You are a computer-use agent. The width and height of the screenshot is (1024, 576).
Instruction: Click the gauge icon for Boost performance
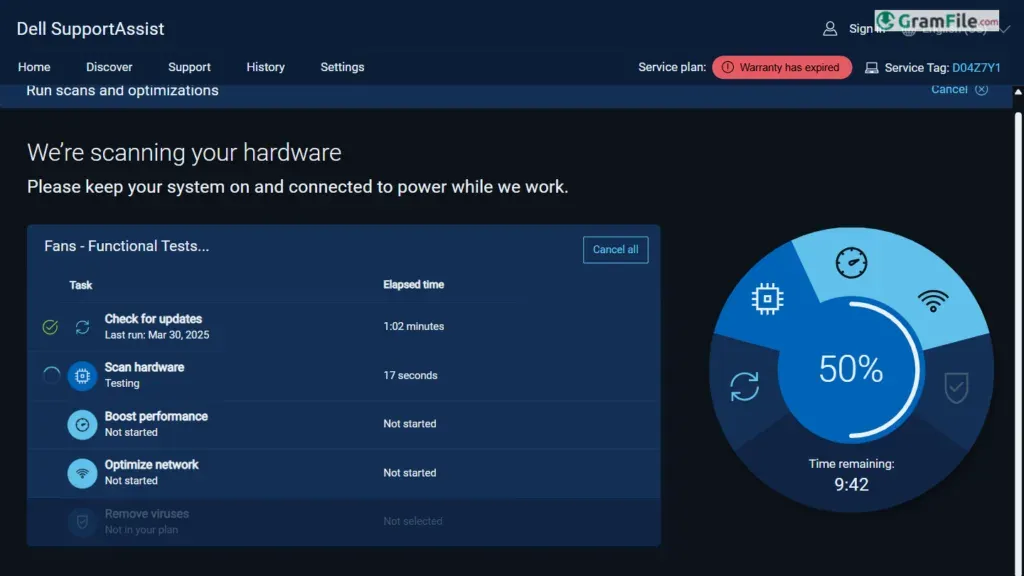pyautogui.click(x=82, y=424)
